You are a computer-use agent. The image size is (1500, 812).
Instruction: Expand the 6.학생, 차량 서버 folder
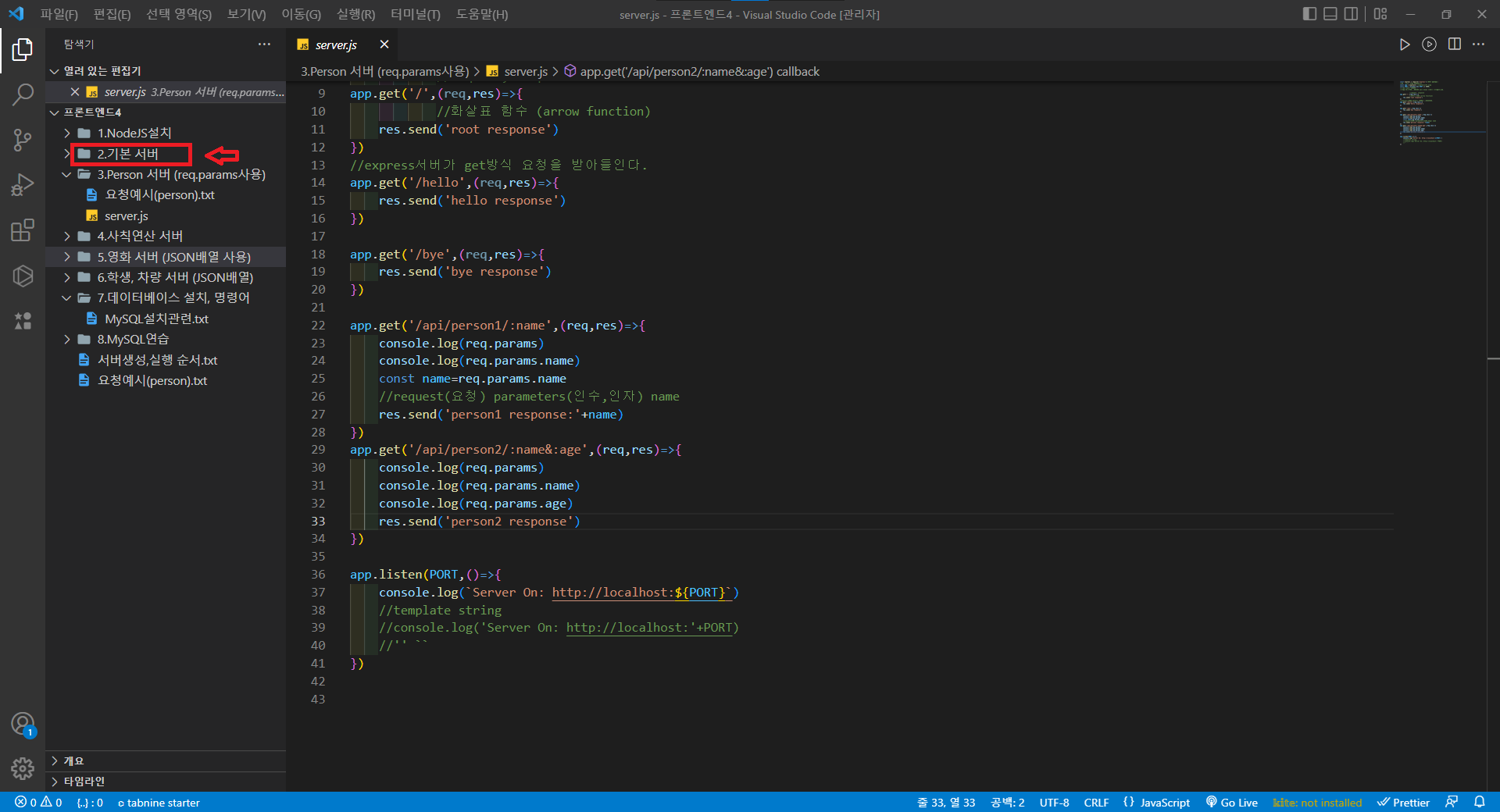click(166, 277)
